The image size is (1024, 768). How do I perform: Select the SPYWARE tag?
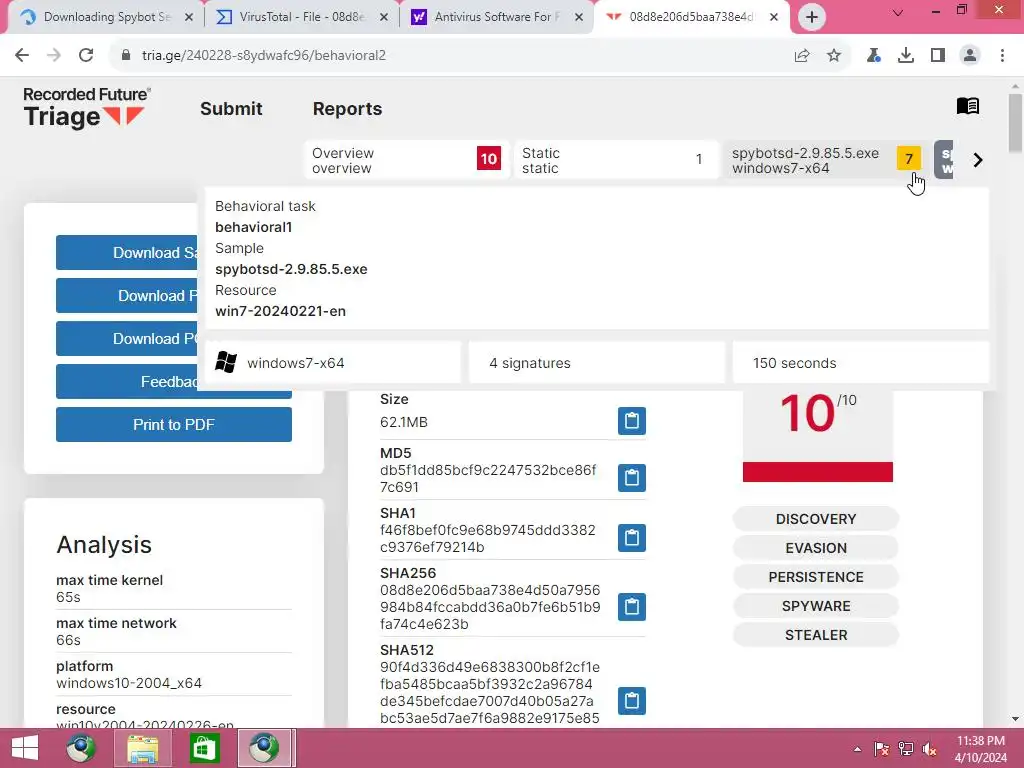pos(816,606)
